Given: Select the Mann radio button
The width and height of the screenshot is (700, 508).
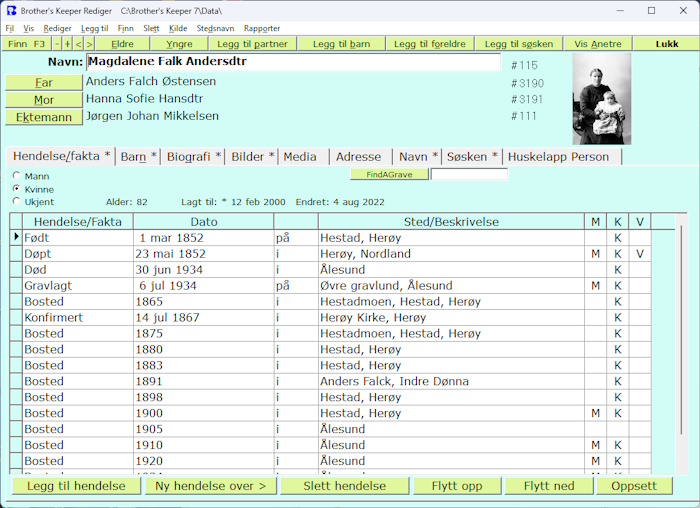Looking at the screenshot, I should point(16,176).
